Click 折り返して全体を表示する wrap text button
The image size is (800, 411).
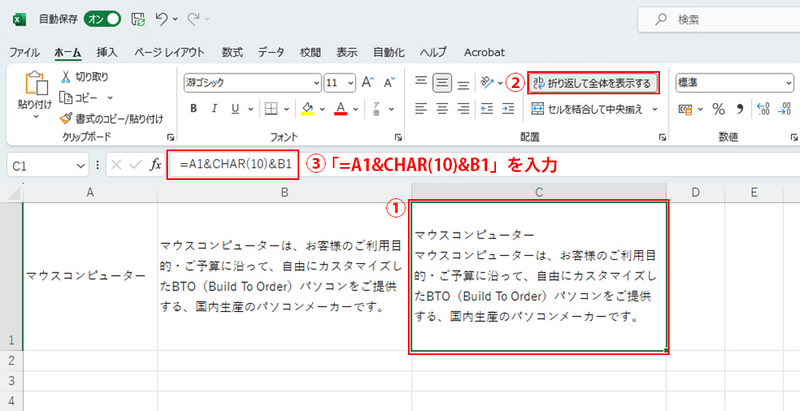[x=593, y=83]
